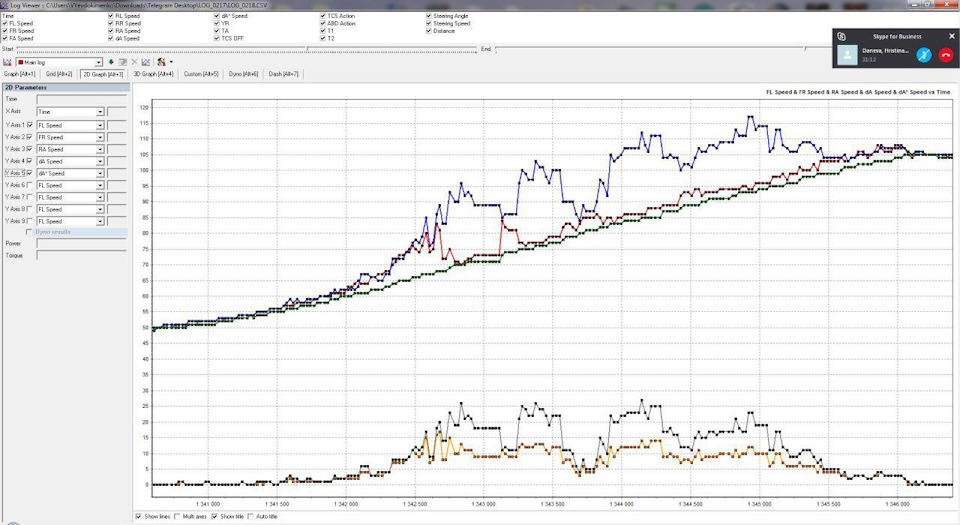Image resolution: width=960 pixels, height=525 pixels.
Task: Open the Y Axis 3 RA Speed dropdown
Action: tap(100, 149)
